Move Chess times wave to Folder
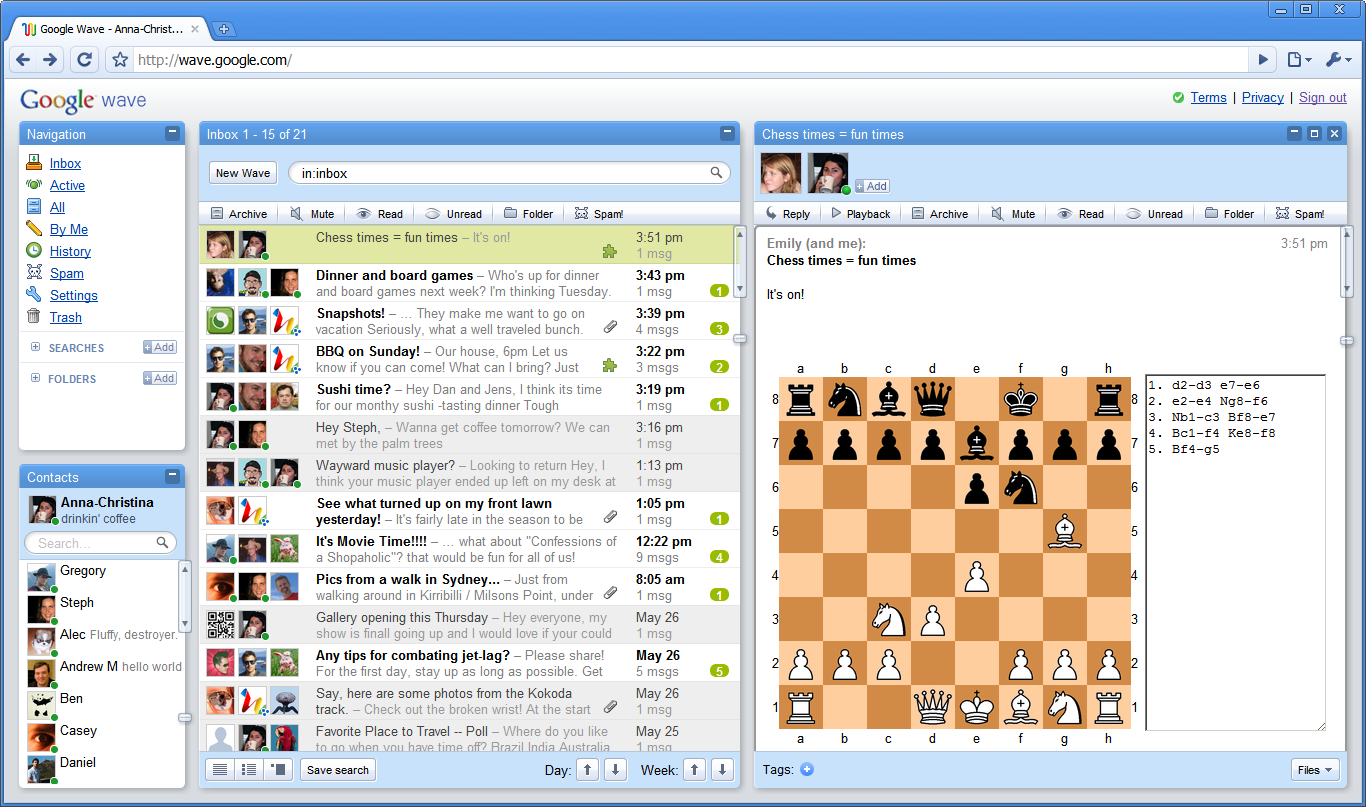 pyautogui.click(x=1229, y=214)
